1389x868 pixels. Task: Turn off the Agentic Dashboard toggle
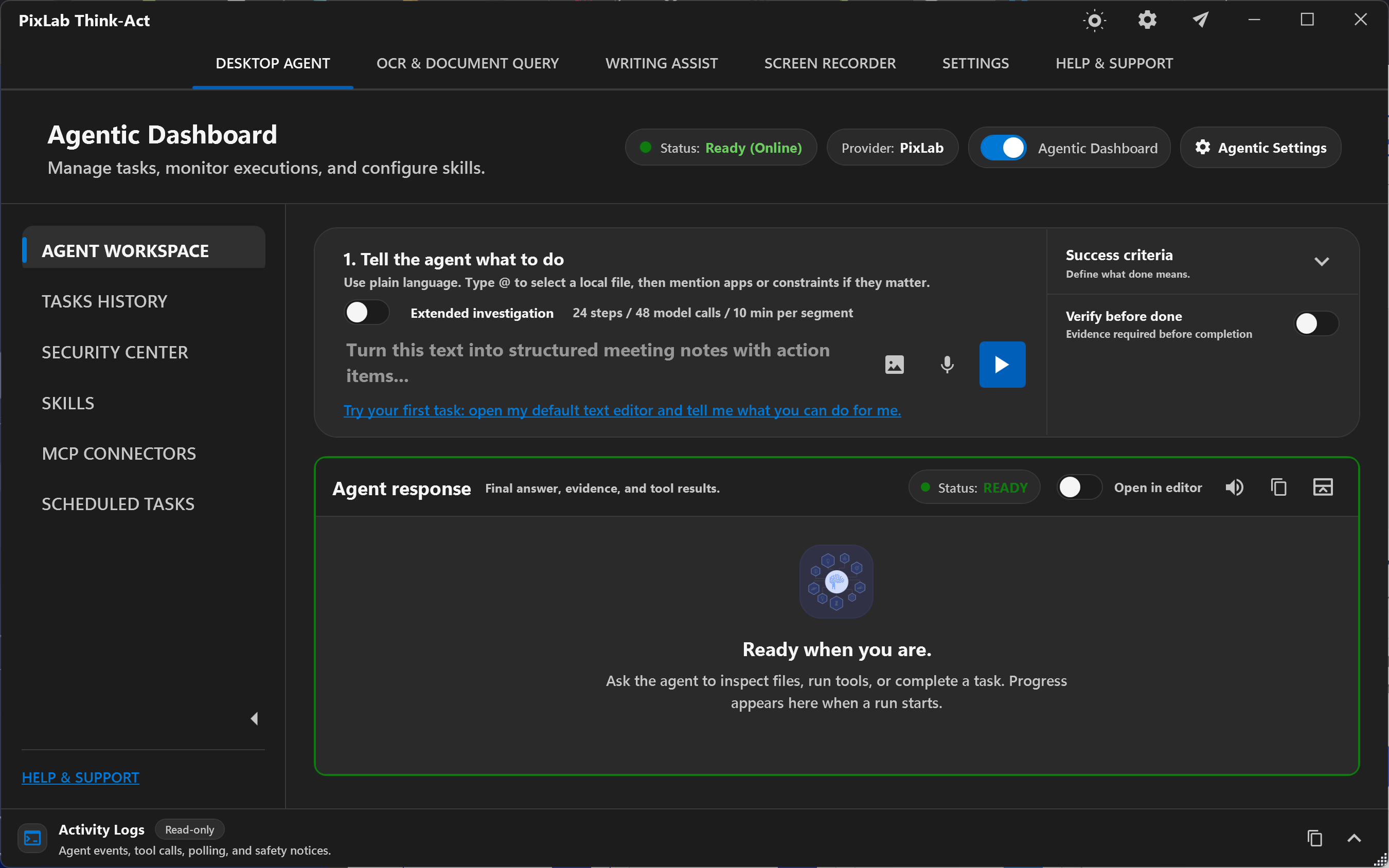[1003, 148]
